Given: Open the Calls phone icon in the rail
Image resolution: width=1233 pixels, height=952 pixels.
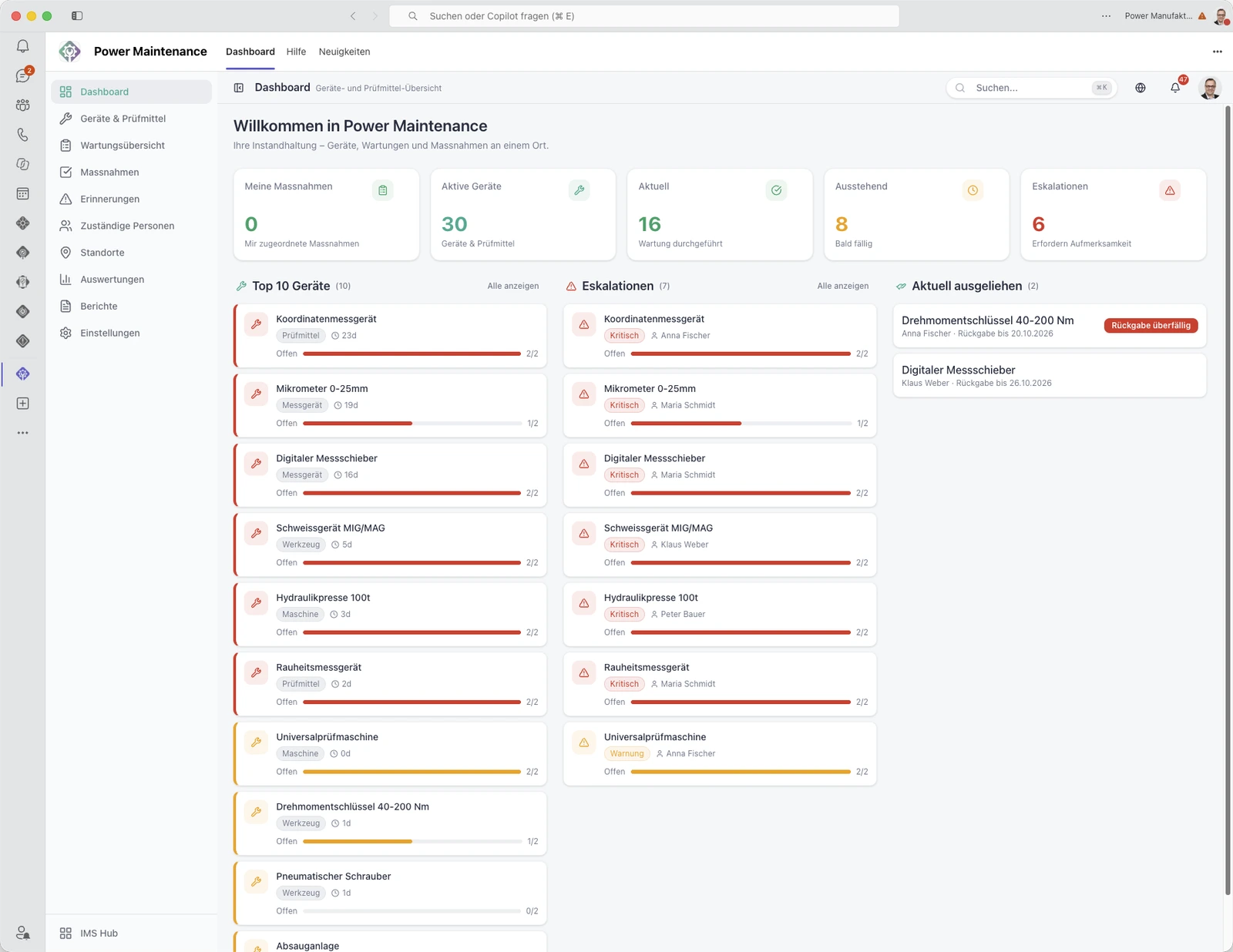Looking at the screenshot, I should pyautogui.click(x=23, y=135).
